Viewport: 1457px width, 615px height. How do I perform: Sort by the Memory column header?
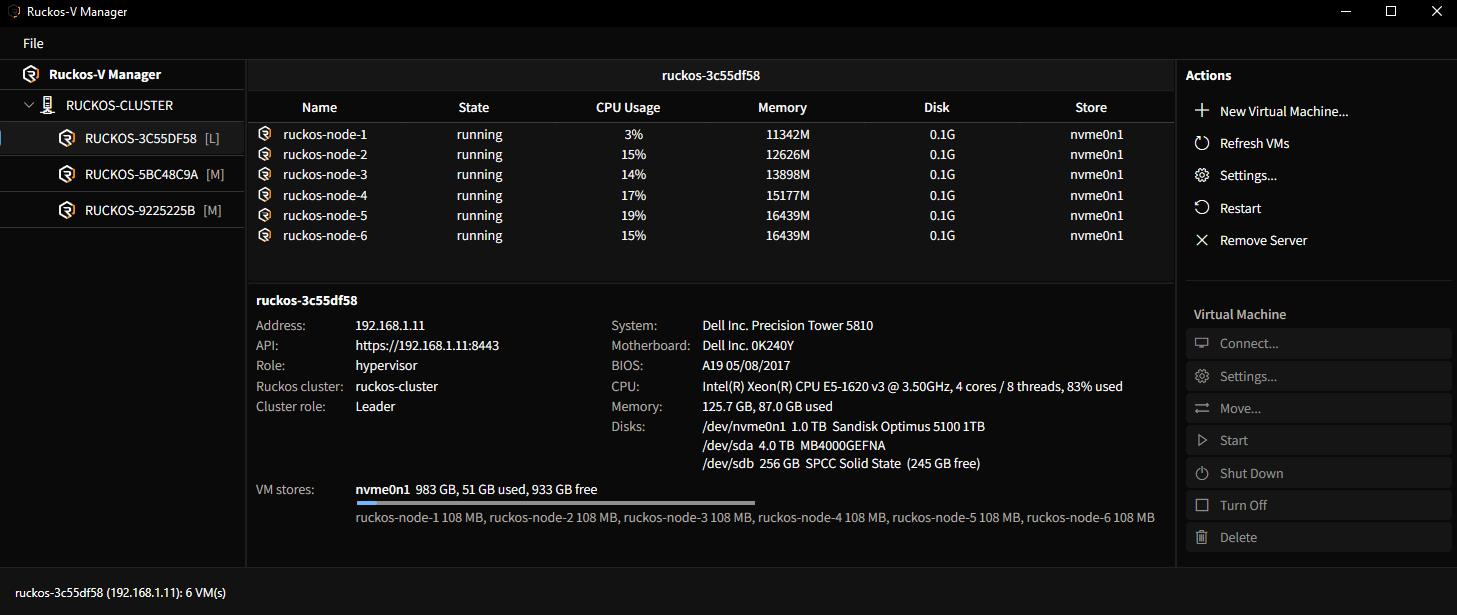782,107
